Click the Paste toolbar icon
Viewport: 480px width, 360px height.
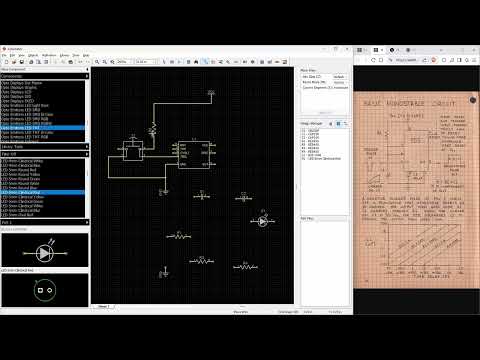(71, 62)
